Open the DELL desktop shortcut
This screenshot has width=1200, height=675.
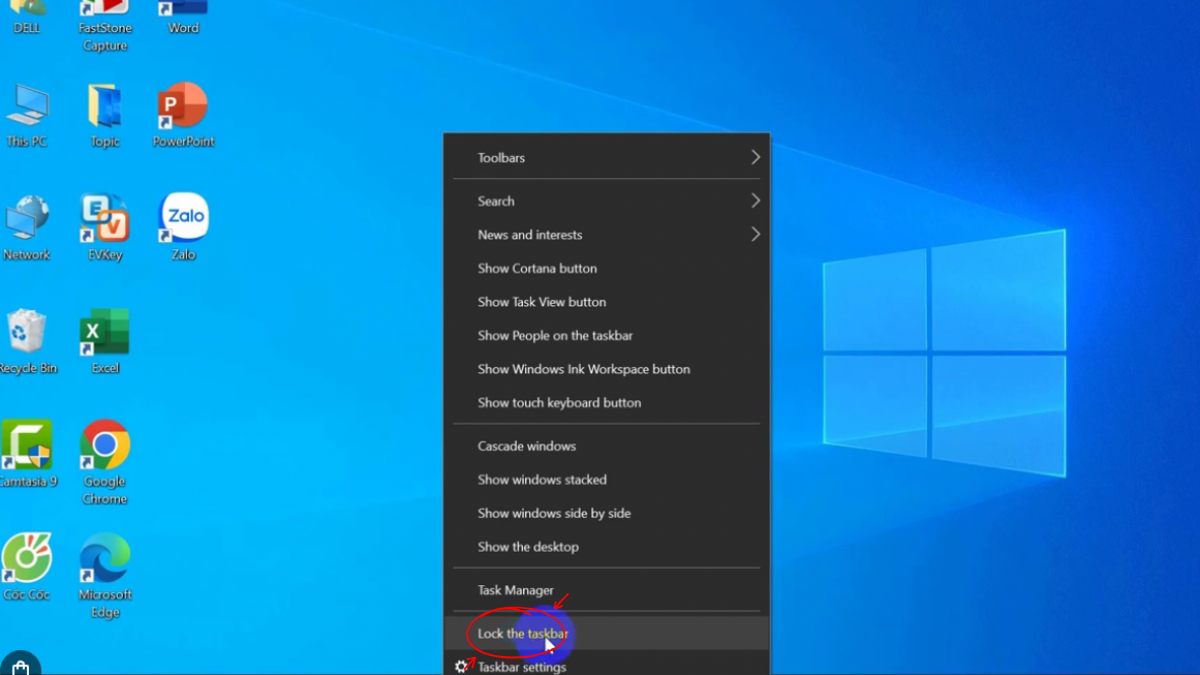pos(27,18)
